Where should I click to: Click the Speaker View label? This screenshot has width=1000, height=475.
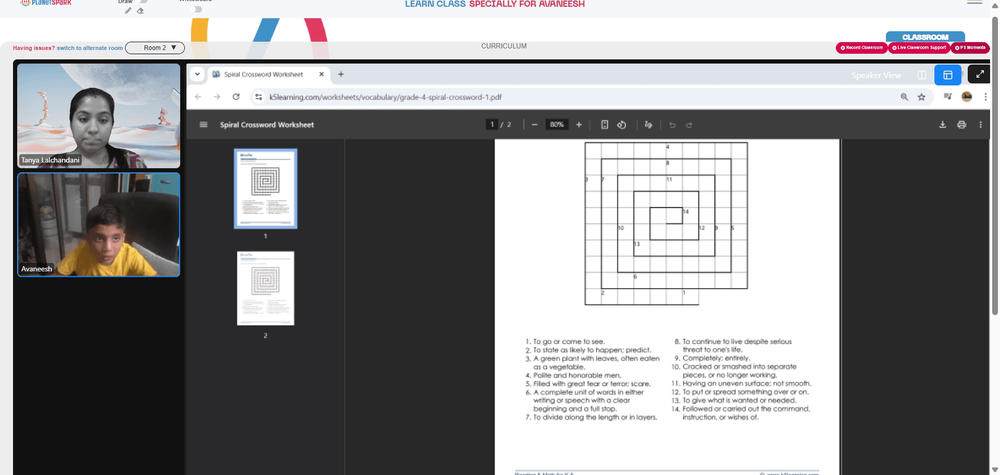click(x=876, y=75)
